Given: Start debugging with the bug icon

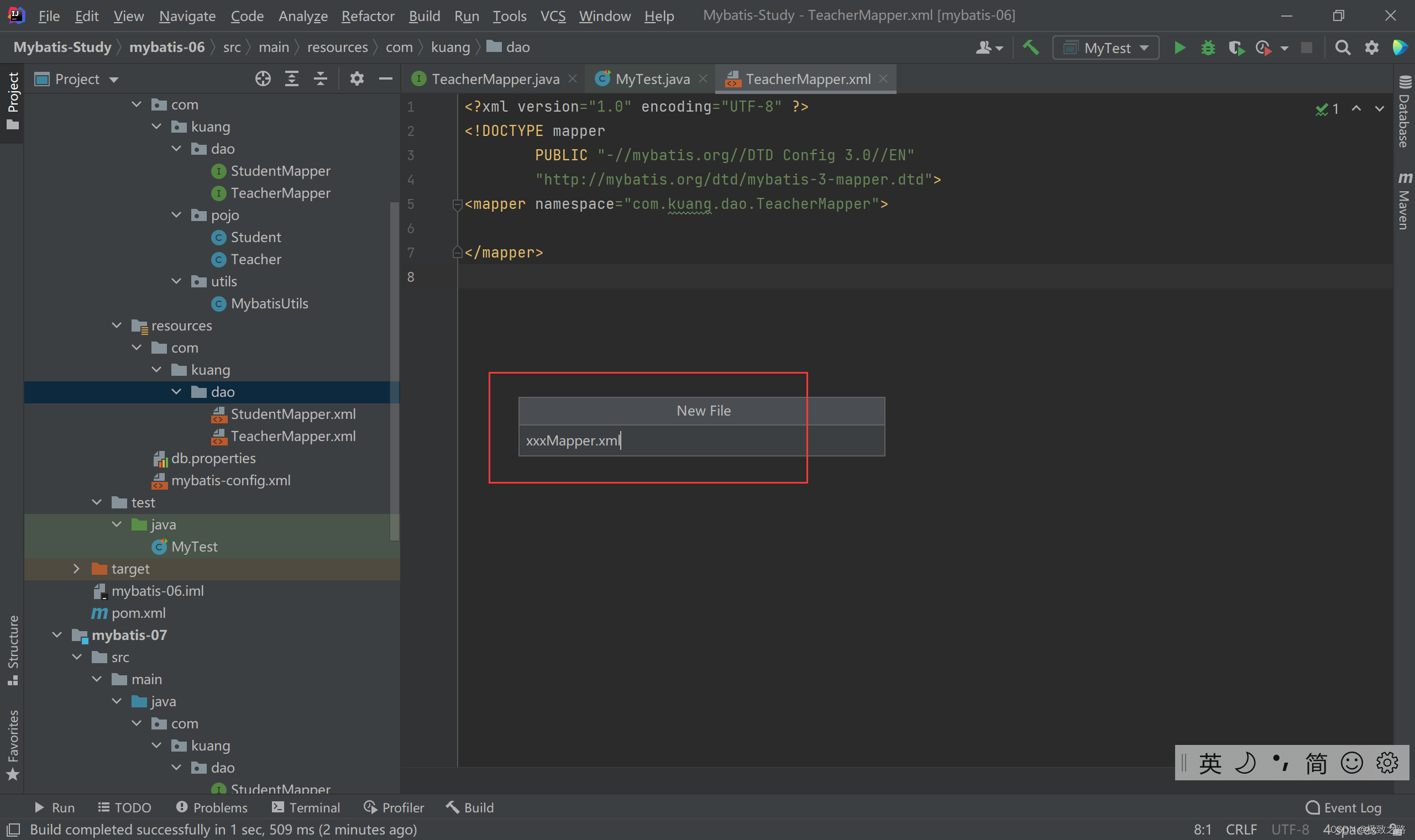Looking at the screenshot, I should tap(1208, 48).
